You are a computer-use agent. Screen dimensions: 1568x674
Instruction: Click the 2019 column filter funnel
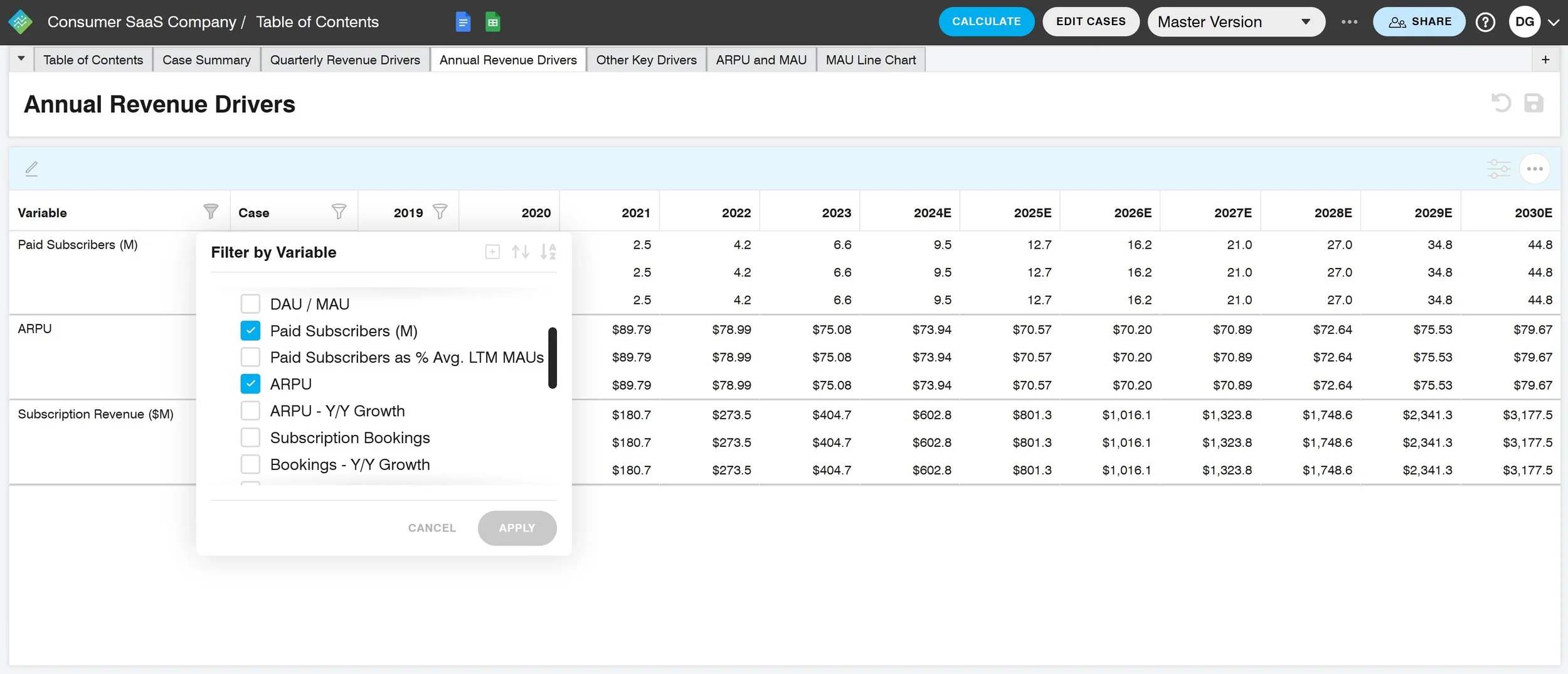[440, 212]
